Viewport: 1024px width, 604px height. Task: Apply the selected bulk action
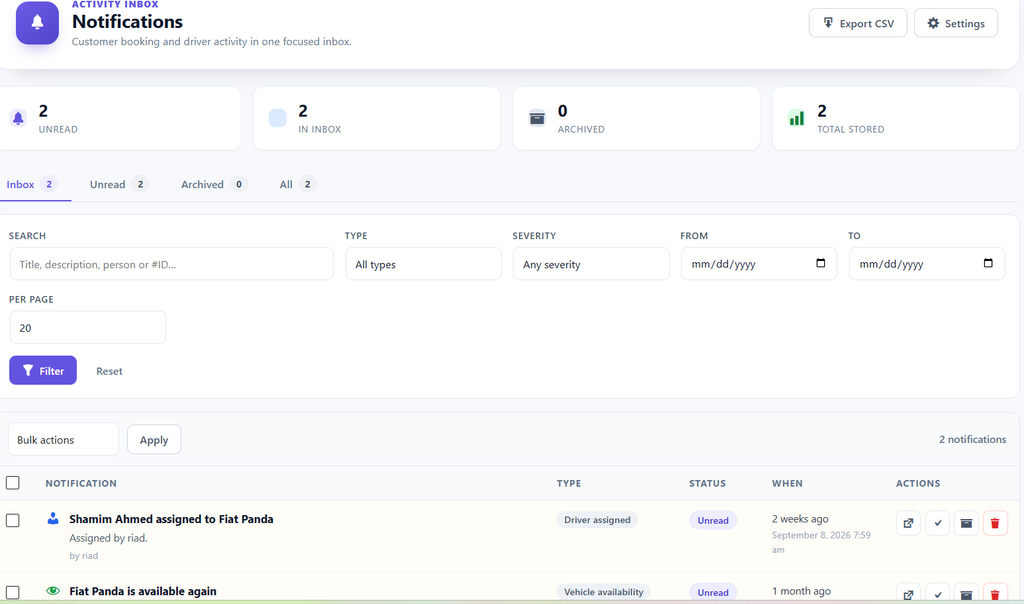coord(154,439)
